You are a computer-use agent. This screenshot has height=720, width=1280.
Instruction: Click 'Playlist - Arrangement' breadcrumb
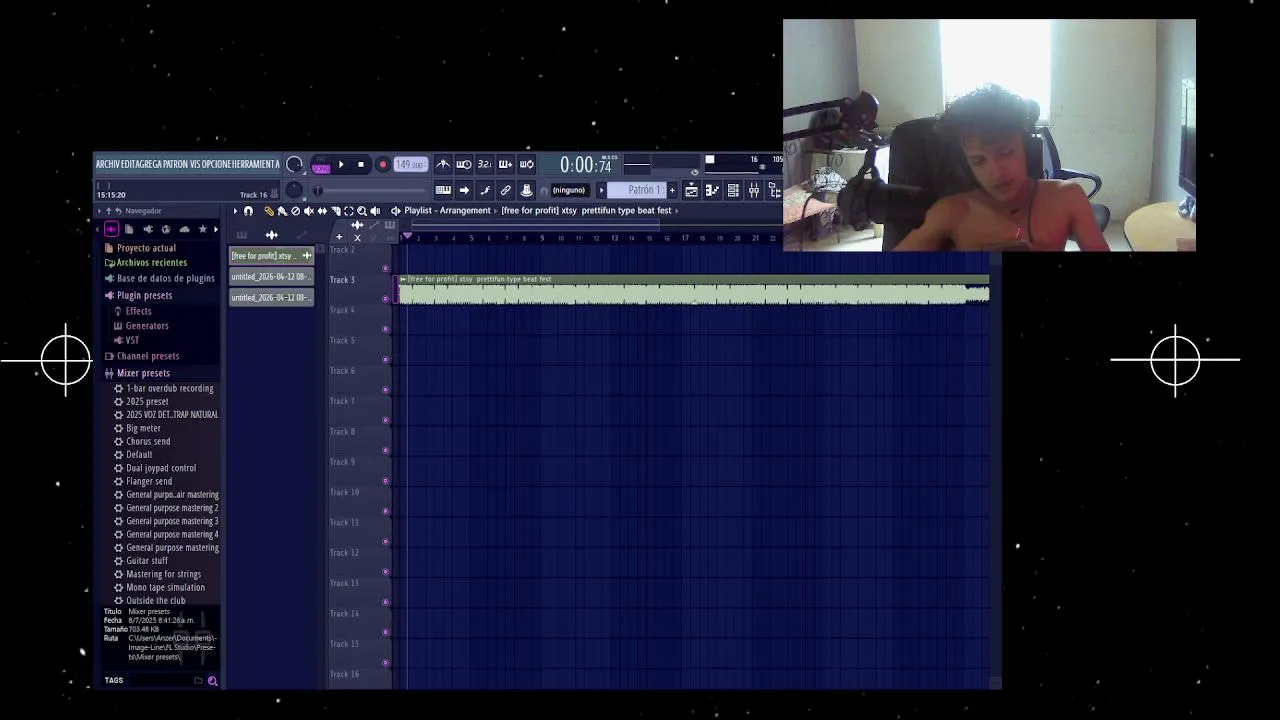pyautogui.click(x=447, y=211)
